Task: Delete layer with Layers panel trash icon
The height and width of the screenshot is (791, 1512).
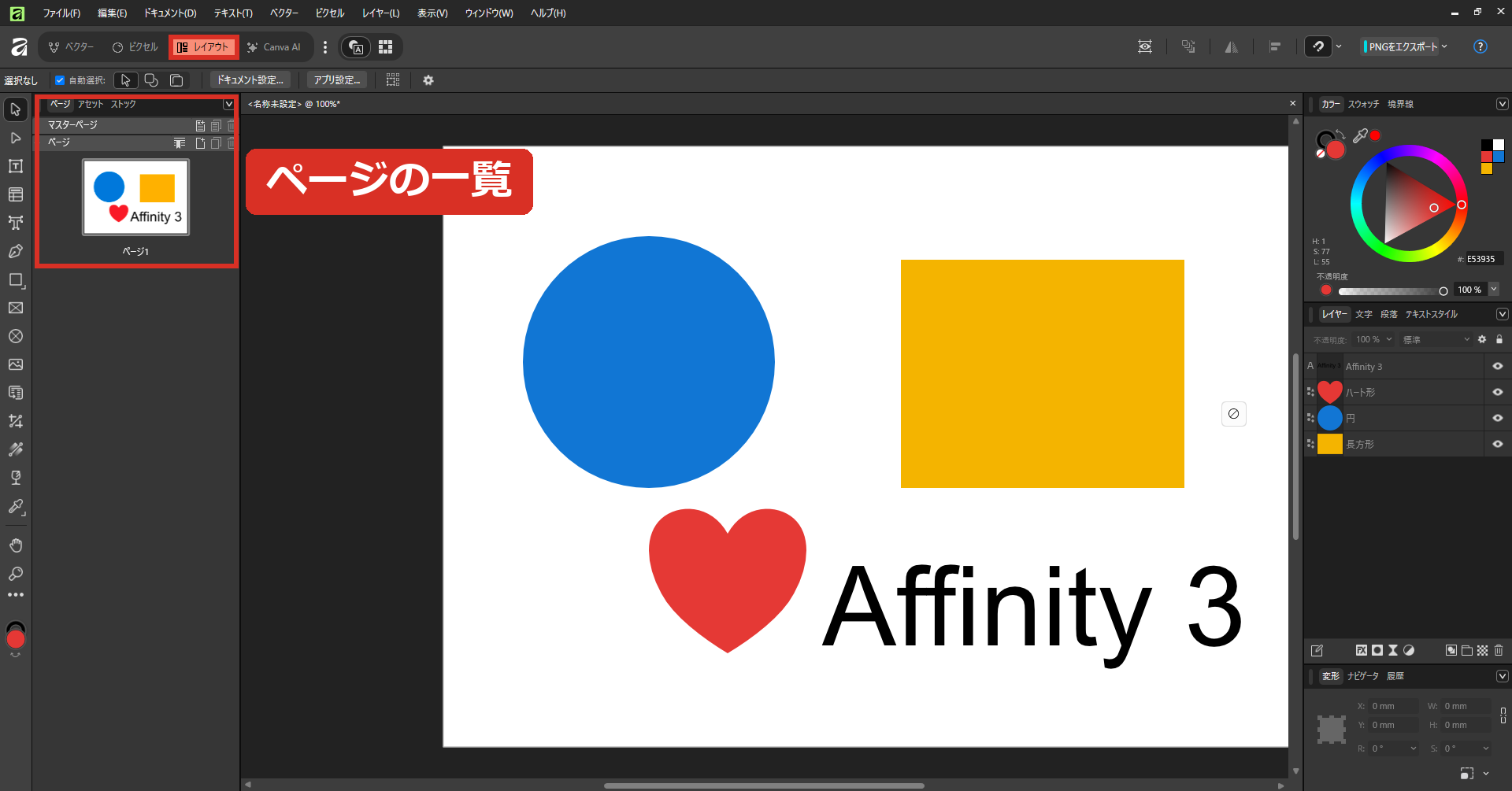Action: 1499,650
